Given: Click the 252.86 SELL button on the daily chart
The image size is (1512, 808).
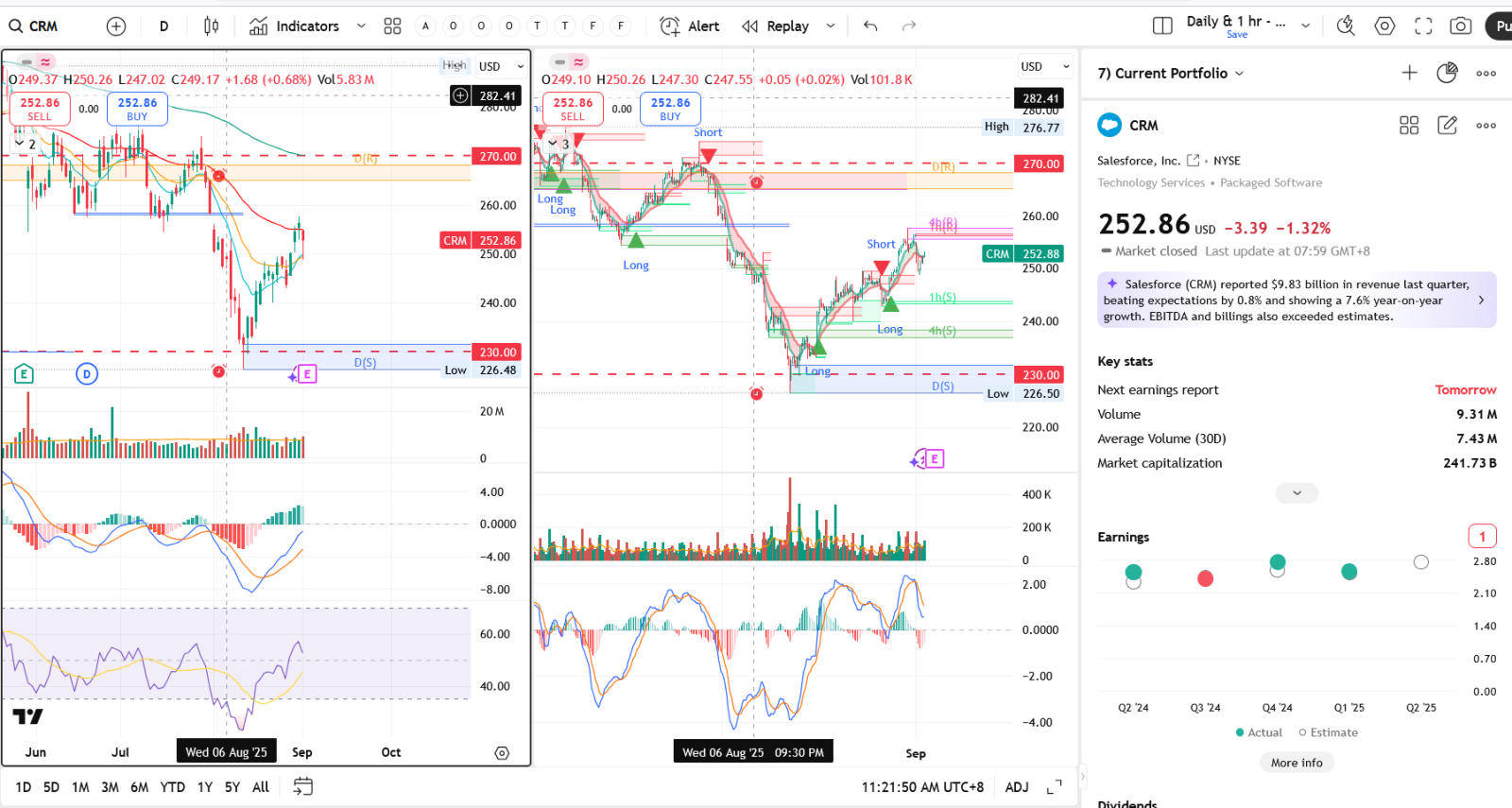Looking at the screenshot, I should 40,109.
